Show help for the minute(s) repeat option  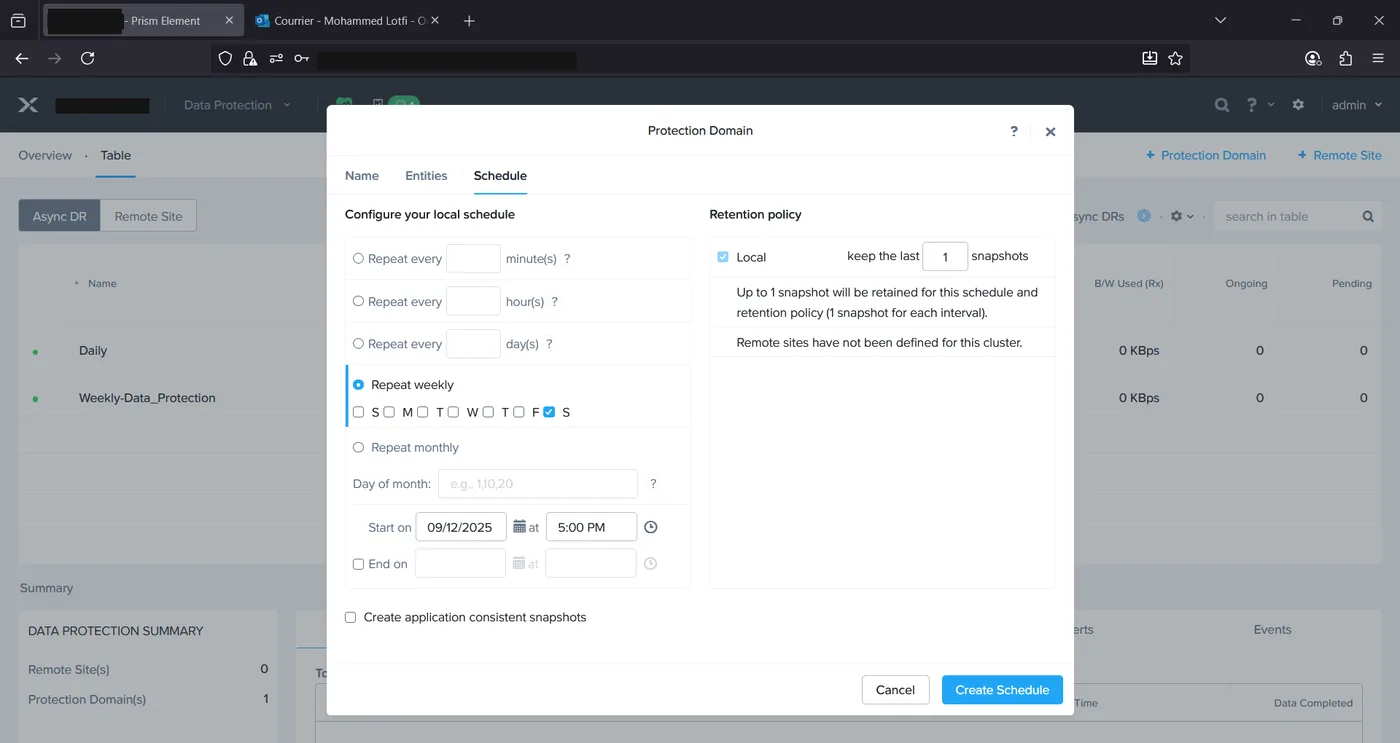coord(567,259)
